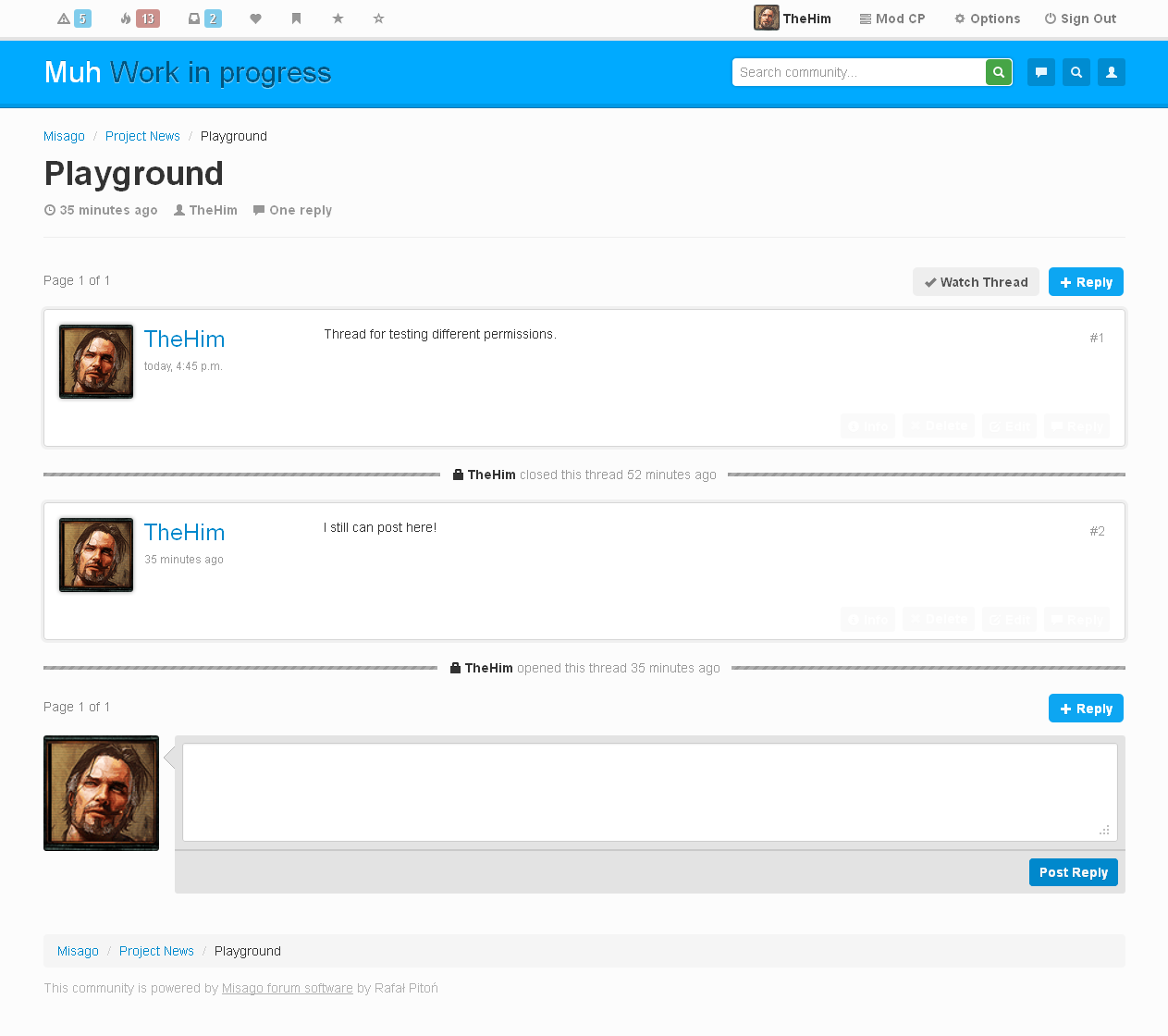Image resolution: width=1168 pixels, height=1036 pixels.
Task: Click the solid star icon
Action: [338, 18]
